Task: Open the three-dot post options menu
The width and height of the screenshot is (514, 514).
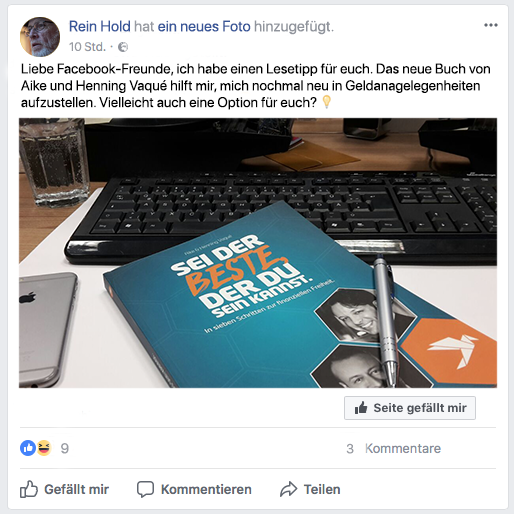Action: tap(491, 25)
